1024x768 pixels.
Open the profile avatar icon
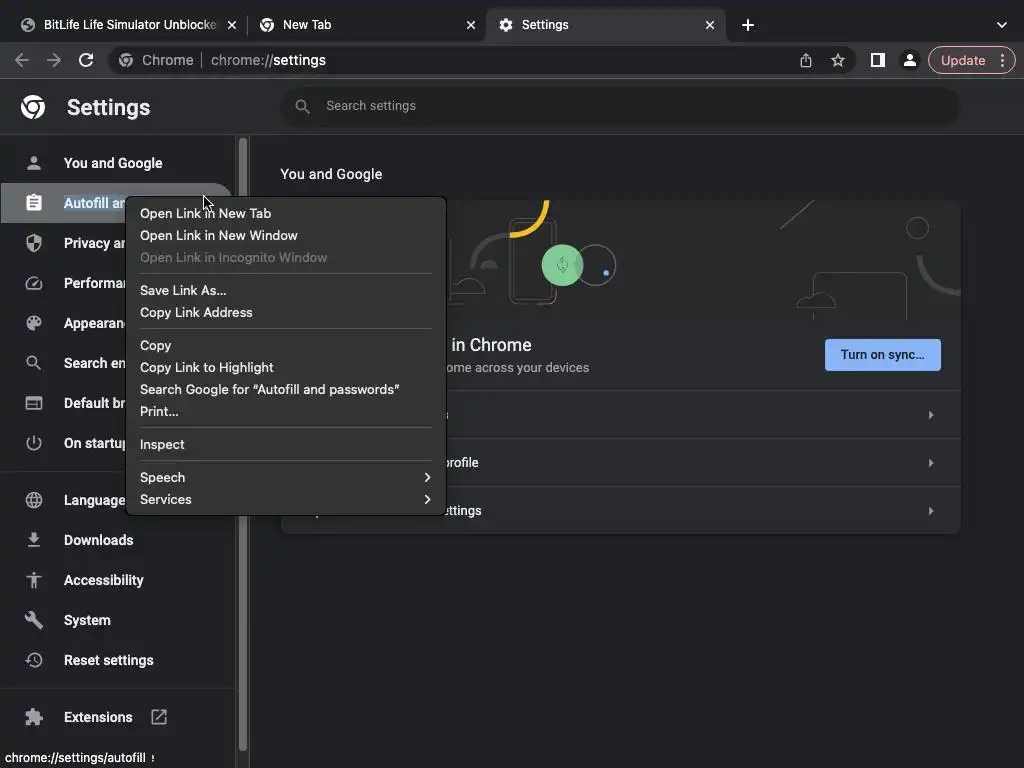coord(910,60)
